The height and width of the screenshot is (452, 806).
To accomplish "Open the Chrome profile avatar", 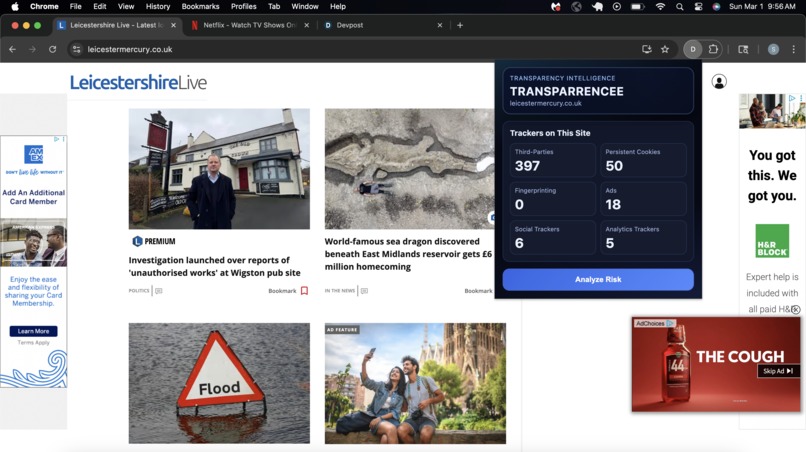I will click(773, 49).
